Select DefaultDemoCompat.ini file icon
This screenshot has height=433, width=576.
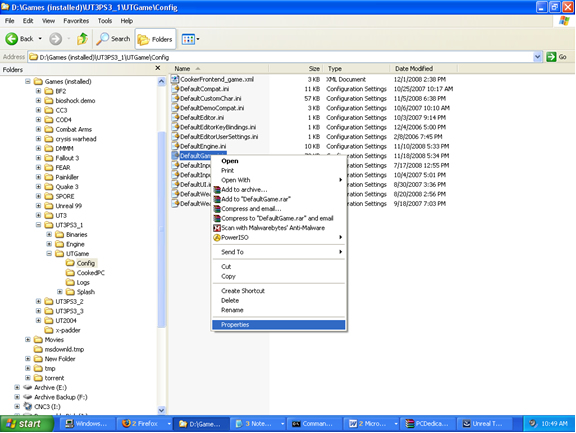pos(175,108)
